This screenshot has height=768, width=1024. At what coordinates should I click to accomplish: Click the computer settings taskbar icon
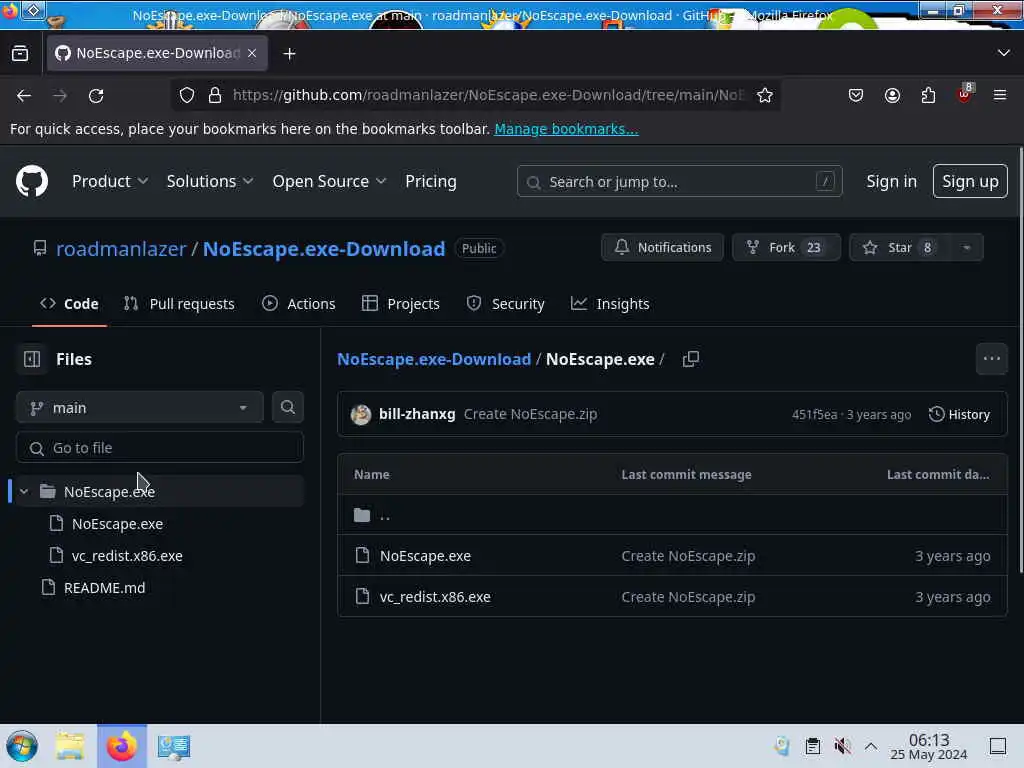coord(174,746)
